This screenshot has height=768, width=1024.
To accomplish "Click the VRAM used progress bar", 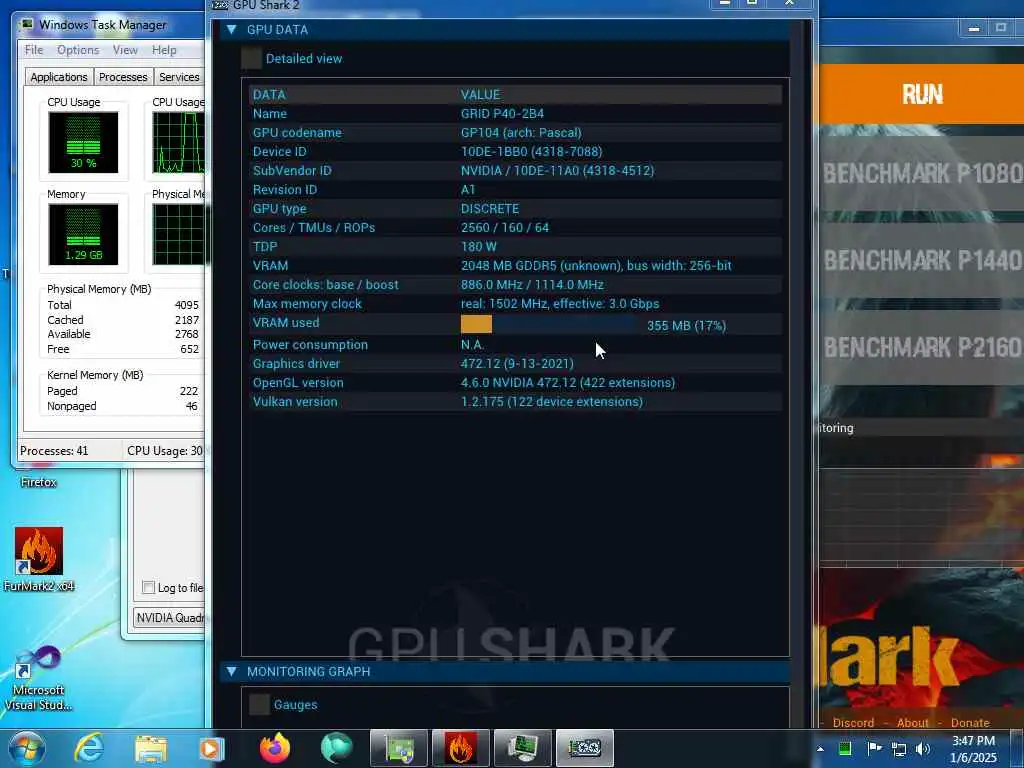I will [549, 325].
